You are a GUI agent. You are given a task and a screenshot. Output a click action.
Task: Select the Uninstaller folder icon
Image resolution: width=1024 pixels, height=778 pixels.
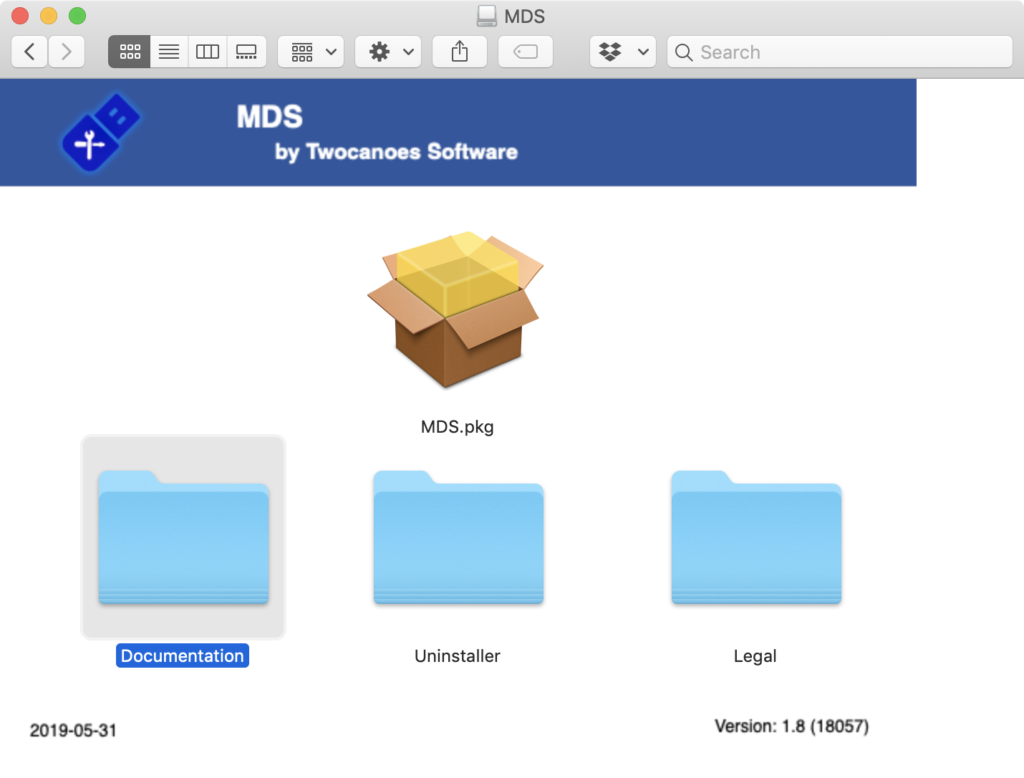click(458, 537)
